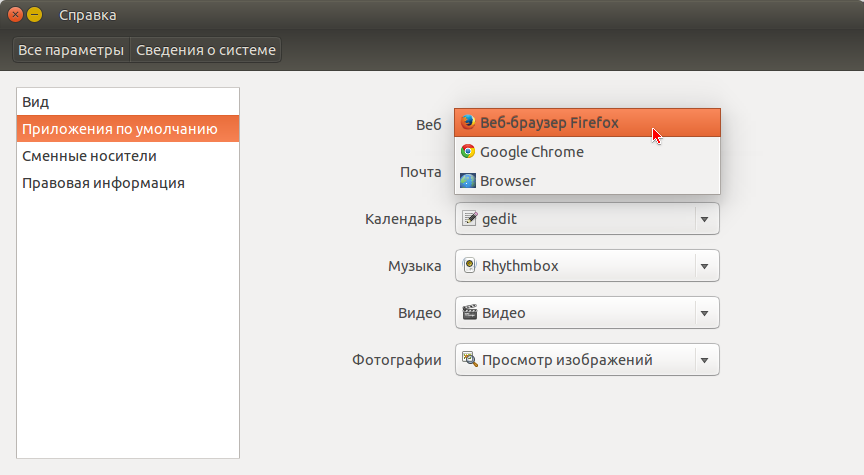Click the image viewer icon for Фотографии
Screen dimensions: 864x475
(469, 360)
